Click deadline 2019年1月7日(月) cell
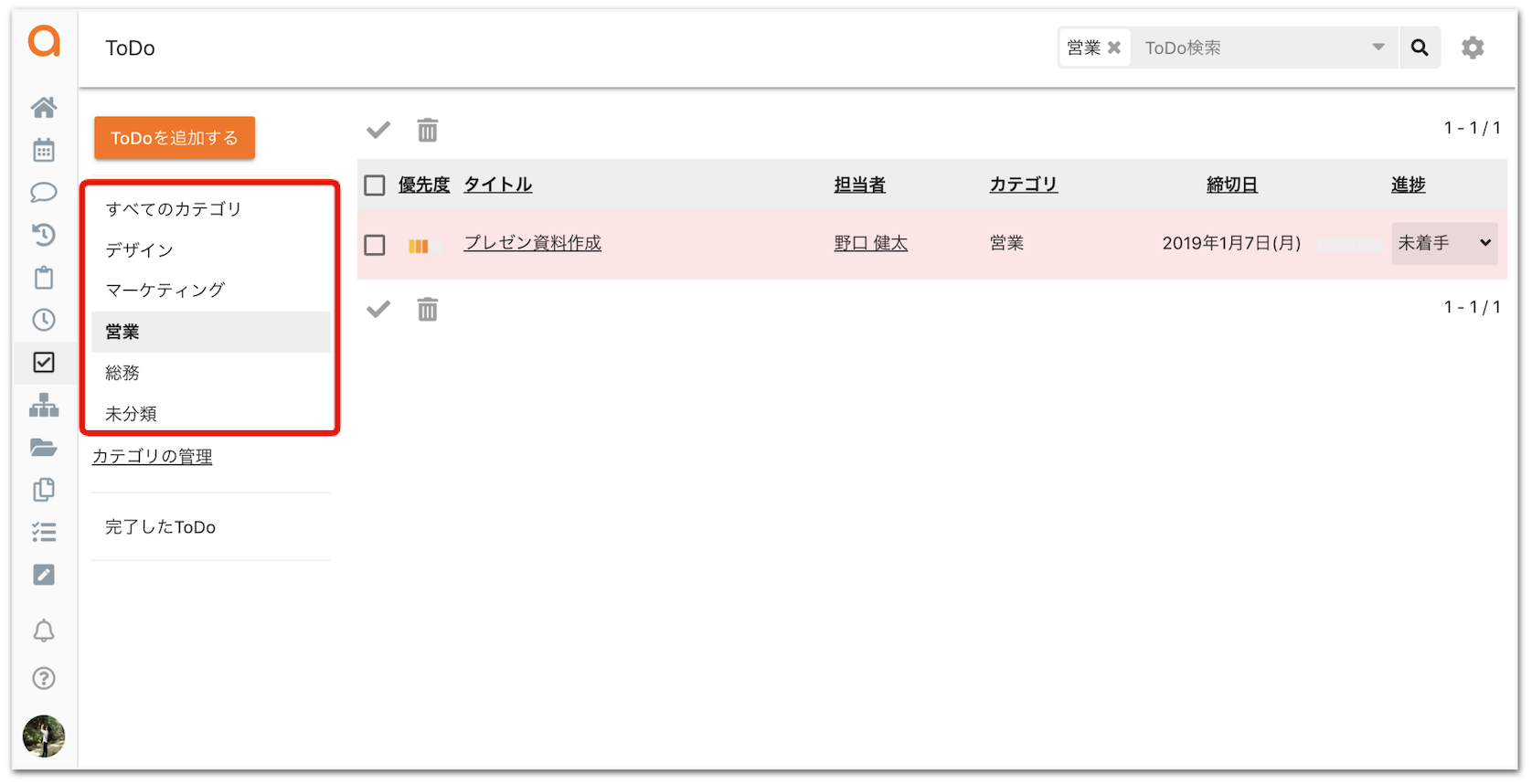 (1231, 243)
